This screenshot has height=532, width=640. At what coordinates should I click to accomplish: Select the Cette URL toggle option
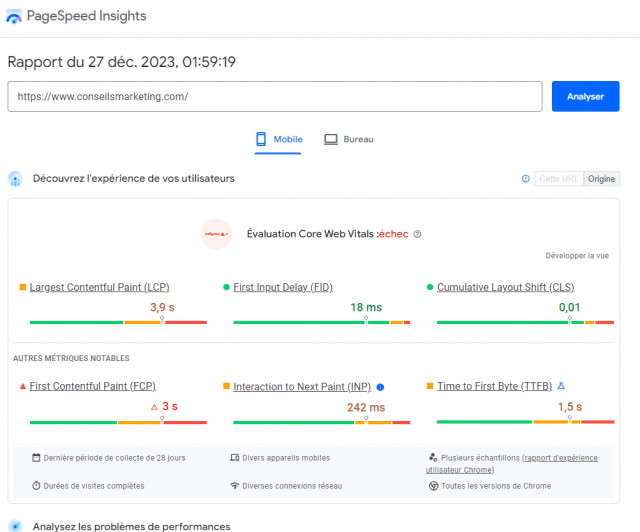(559, 179)
